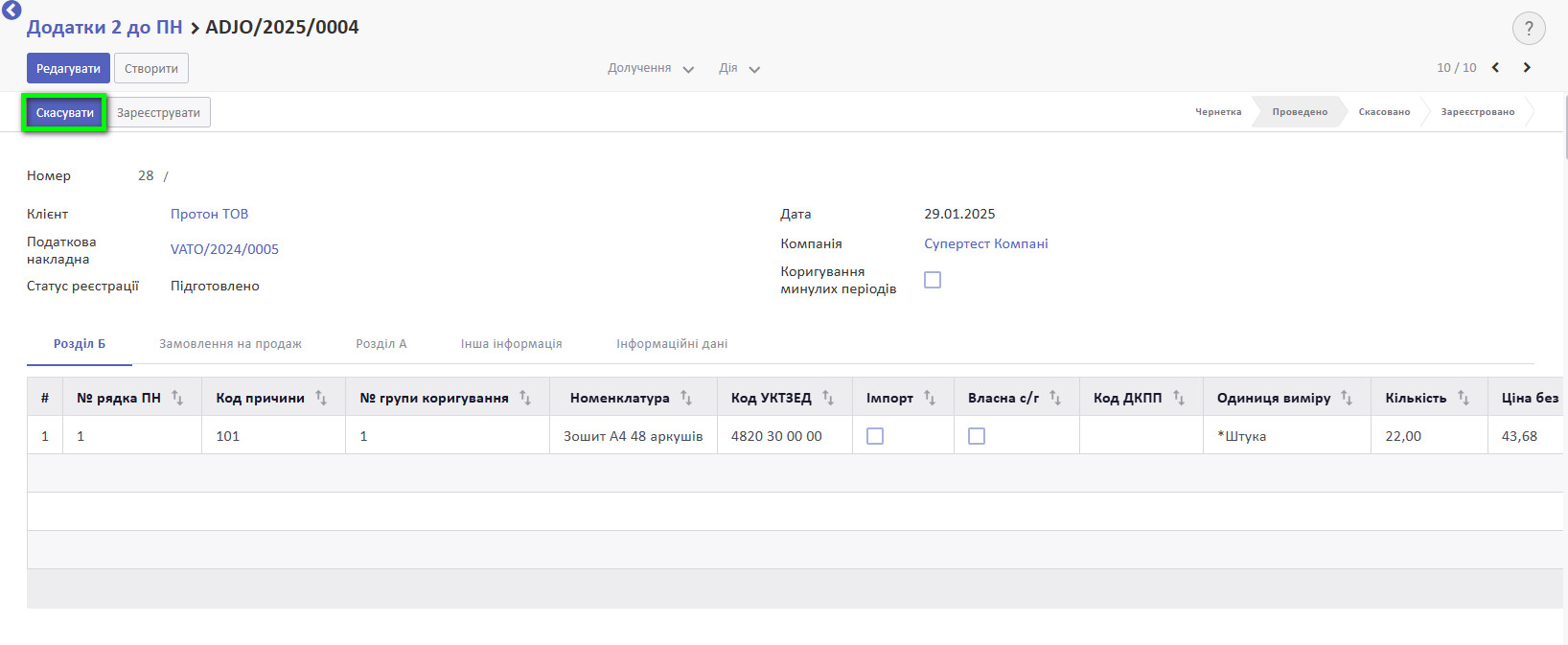Toggle Власна с/г checkbox in row 1
The height and width of the screenshot is (645, 1568).
click(977, 436)
